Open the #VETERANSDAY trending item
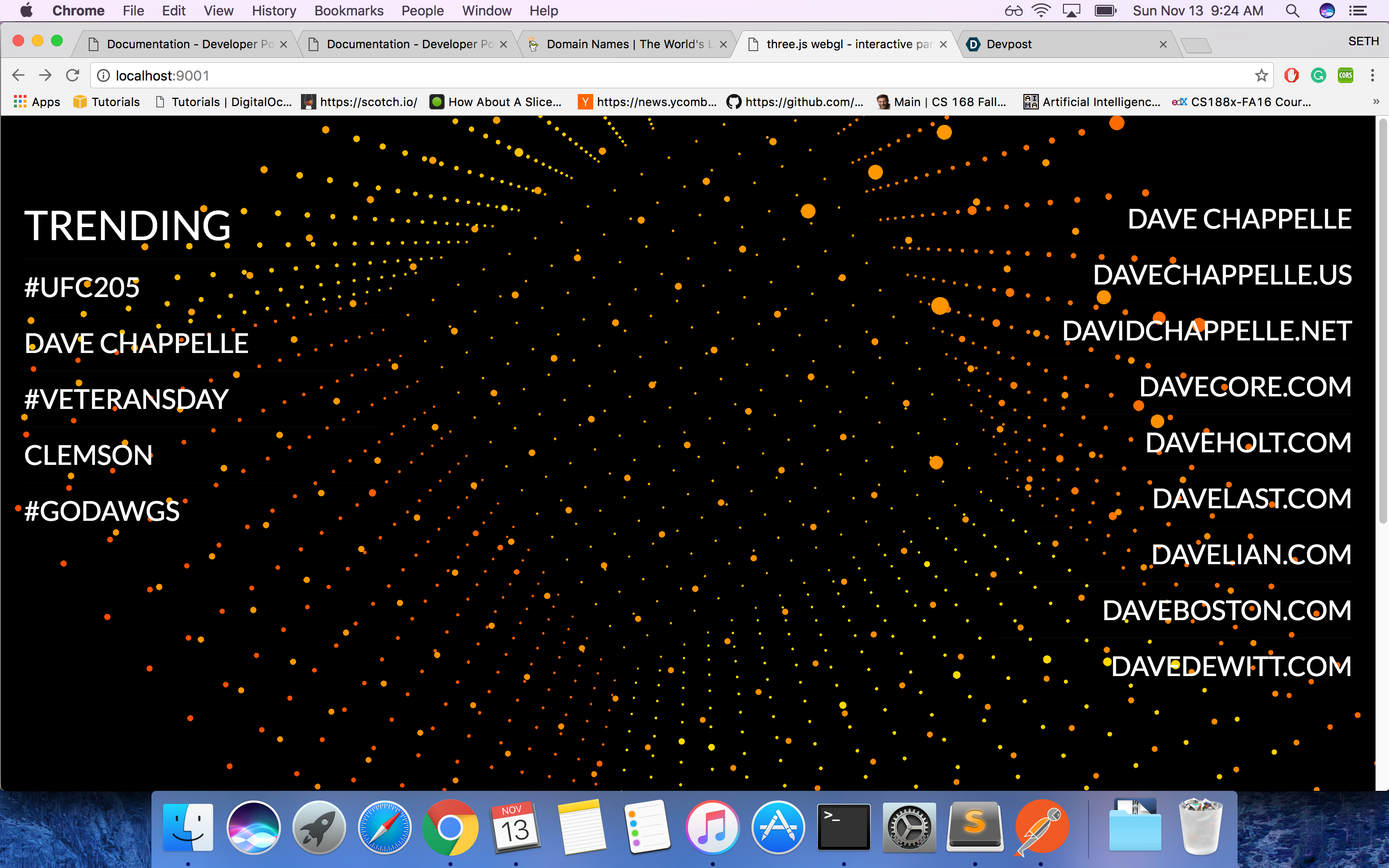 click(x=126, y=400)
